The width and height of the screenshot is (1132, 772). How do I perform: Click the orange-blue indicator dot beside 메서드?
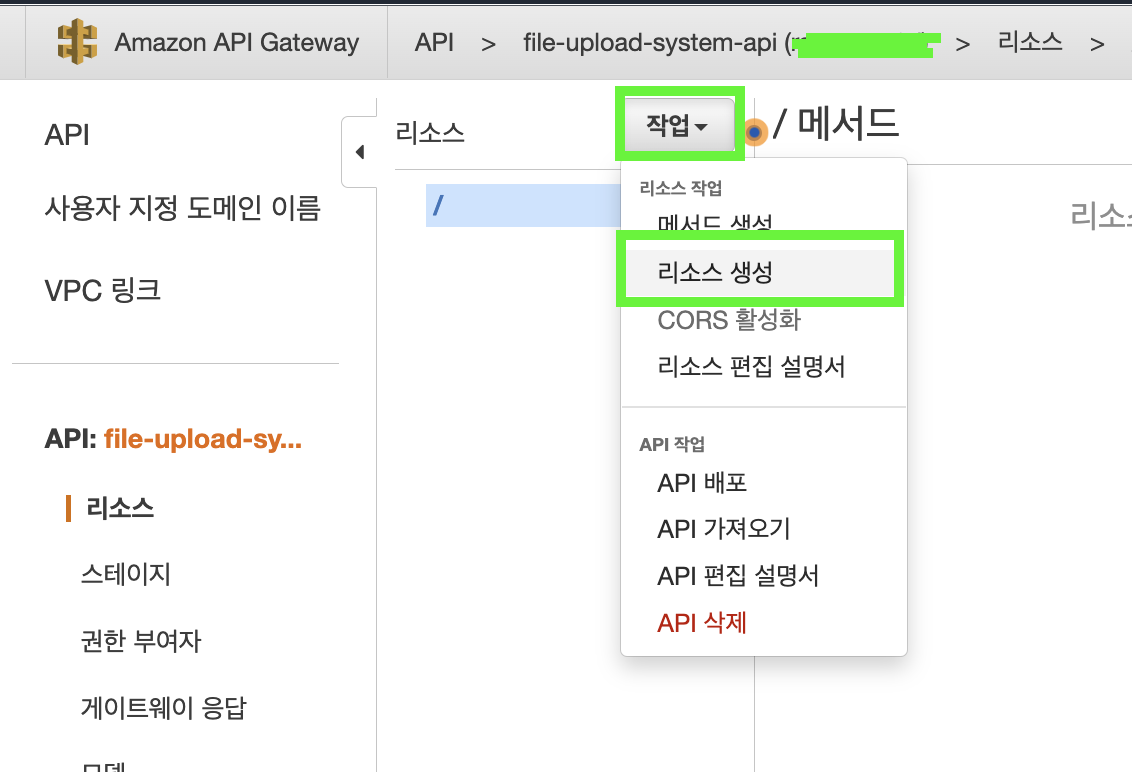(754, 132)
